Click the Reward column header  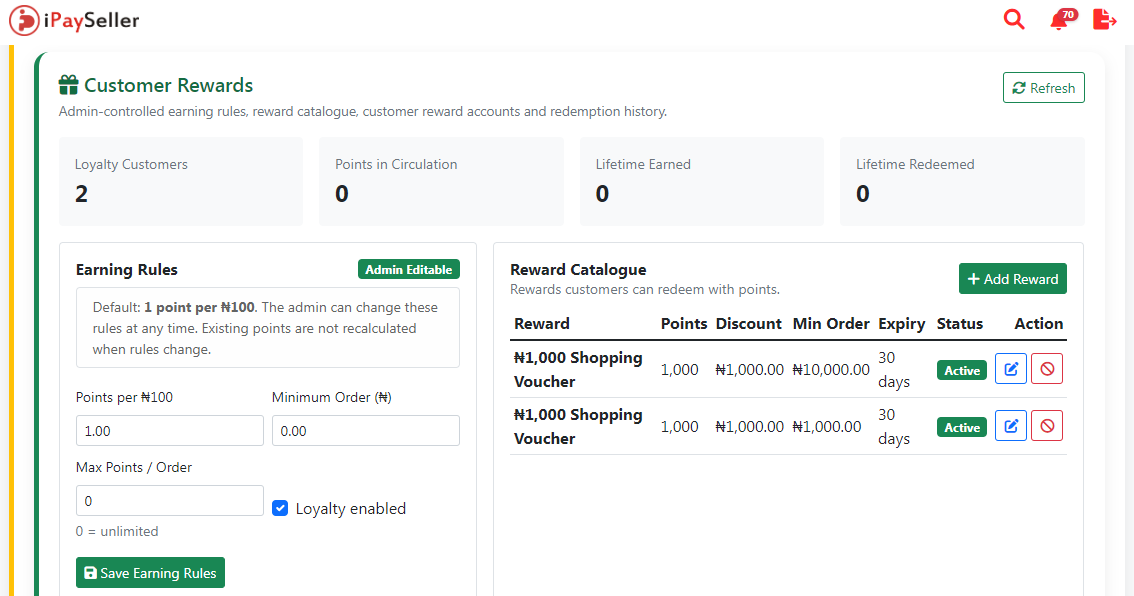[542, 323]
